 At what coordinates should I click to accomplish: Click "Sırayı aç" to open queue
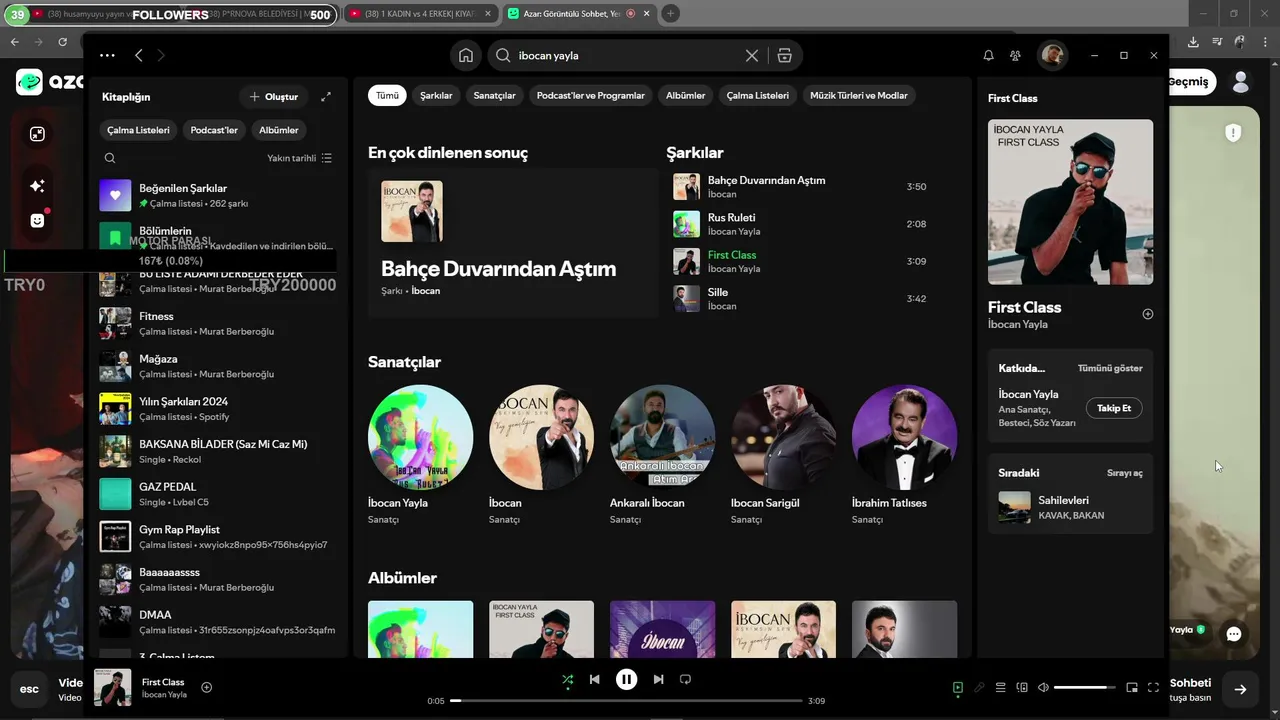(1125, 473)
